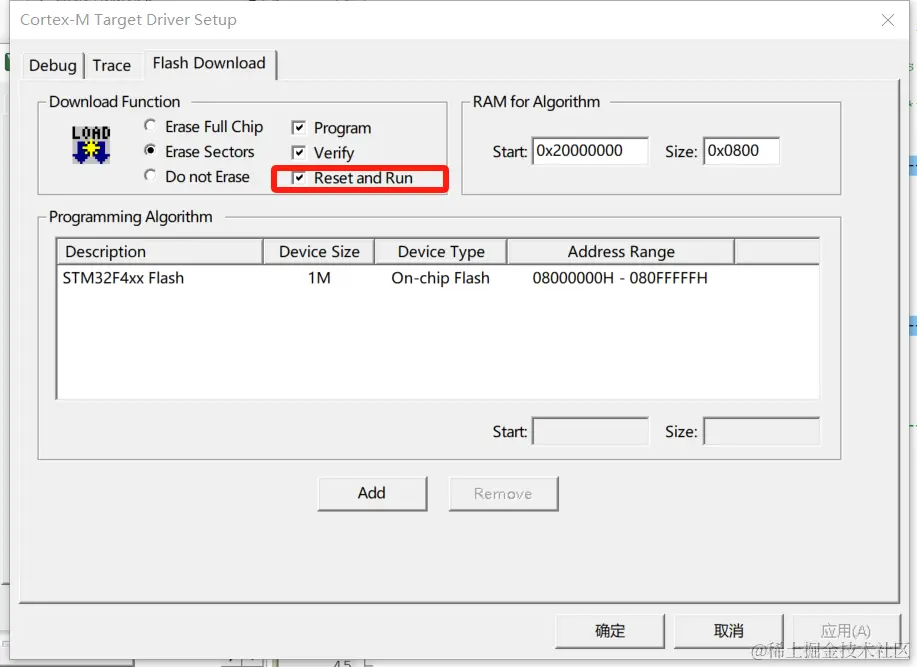Click the LOAD download icon
The image size is (917, 667).
click(91, 144)
